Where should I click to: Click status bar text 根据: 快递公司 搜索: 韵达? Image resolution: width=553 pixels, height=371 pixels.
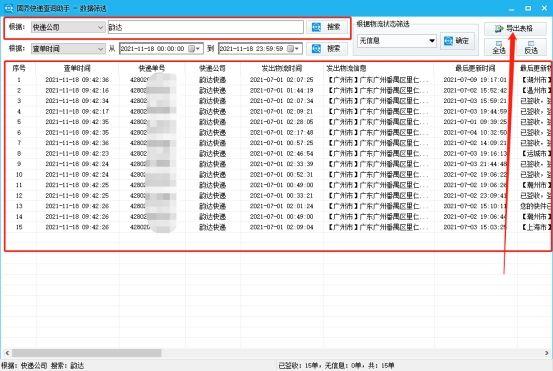click(43, 366)
